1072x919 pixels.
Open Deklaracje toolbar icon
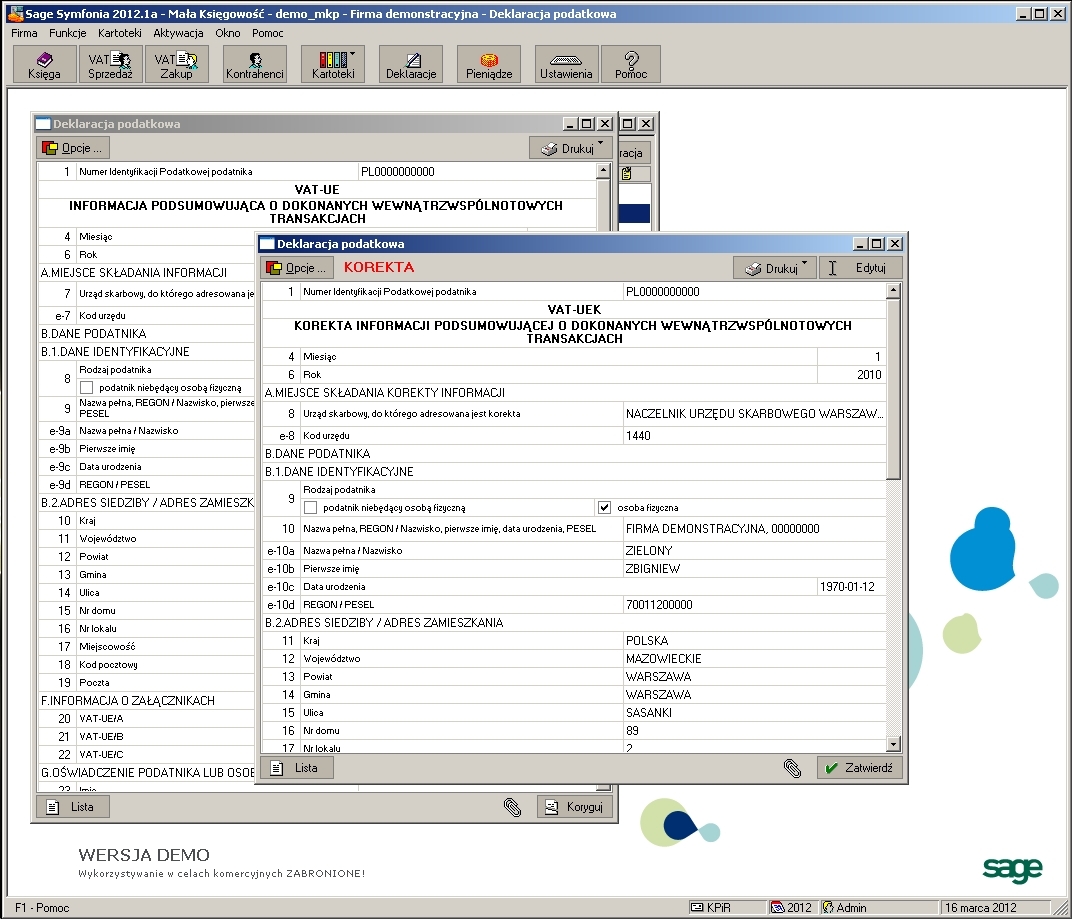(x=411, y=64)
